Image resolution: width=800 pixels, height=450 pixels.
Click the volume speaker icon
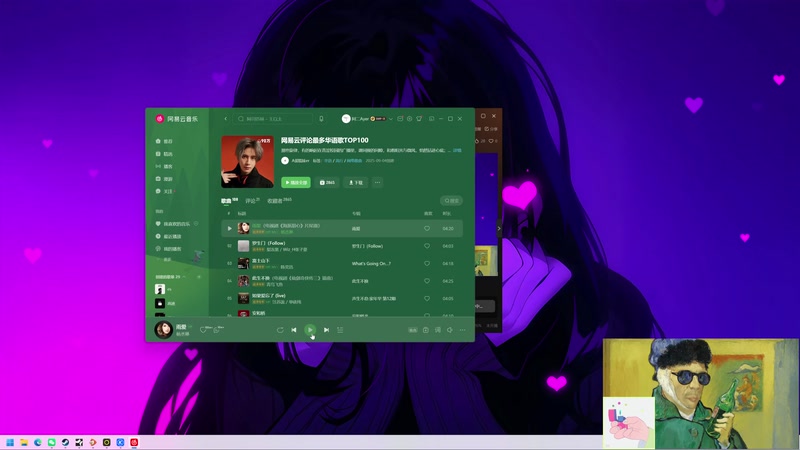(x=450, y=330)
